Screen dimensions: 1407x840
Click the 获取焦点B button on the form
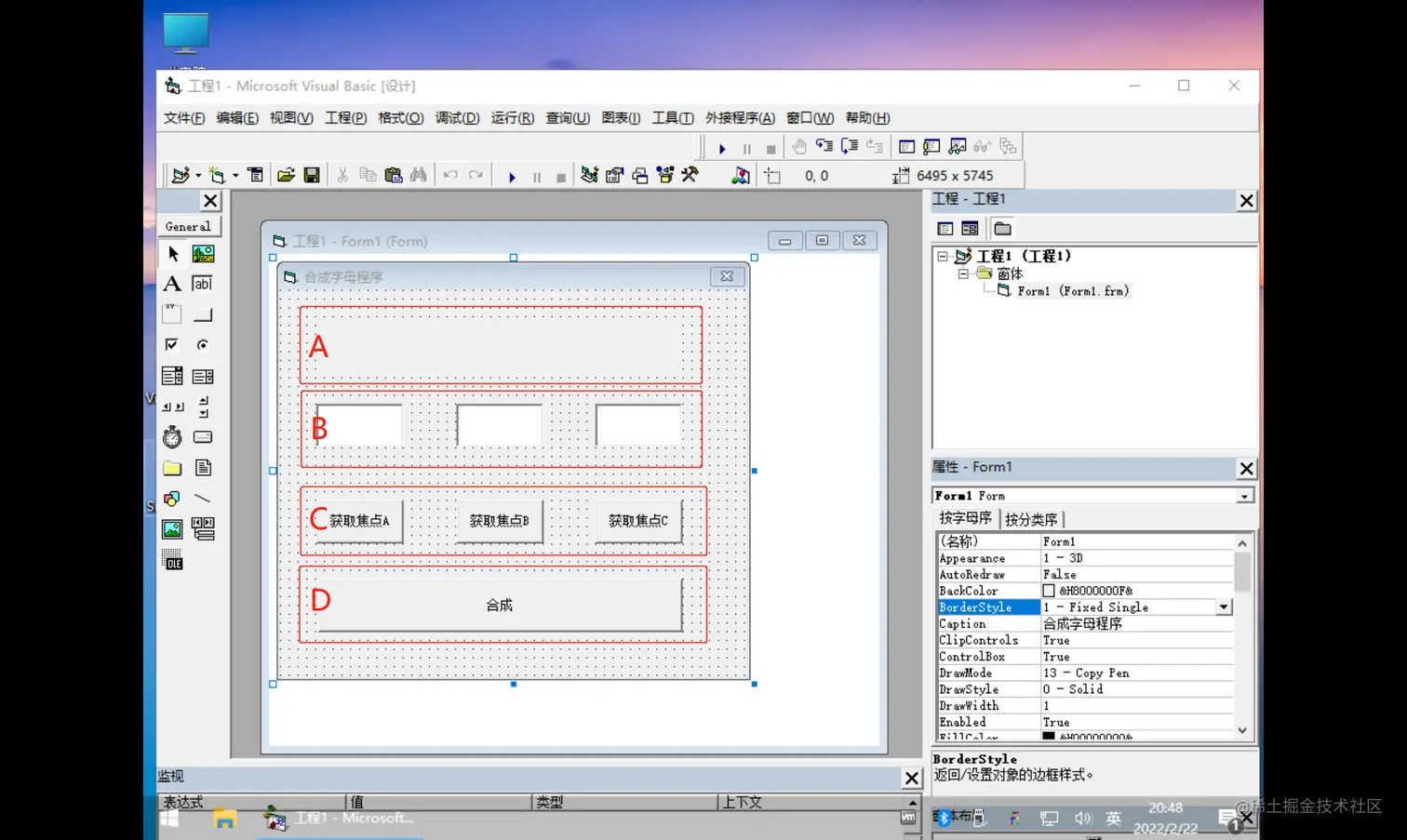tap(499, 521)
